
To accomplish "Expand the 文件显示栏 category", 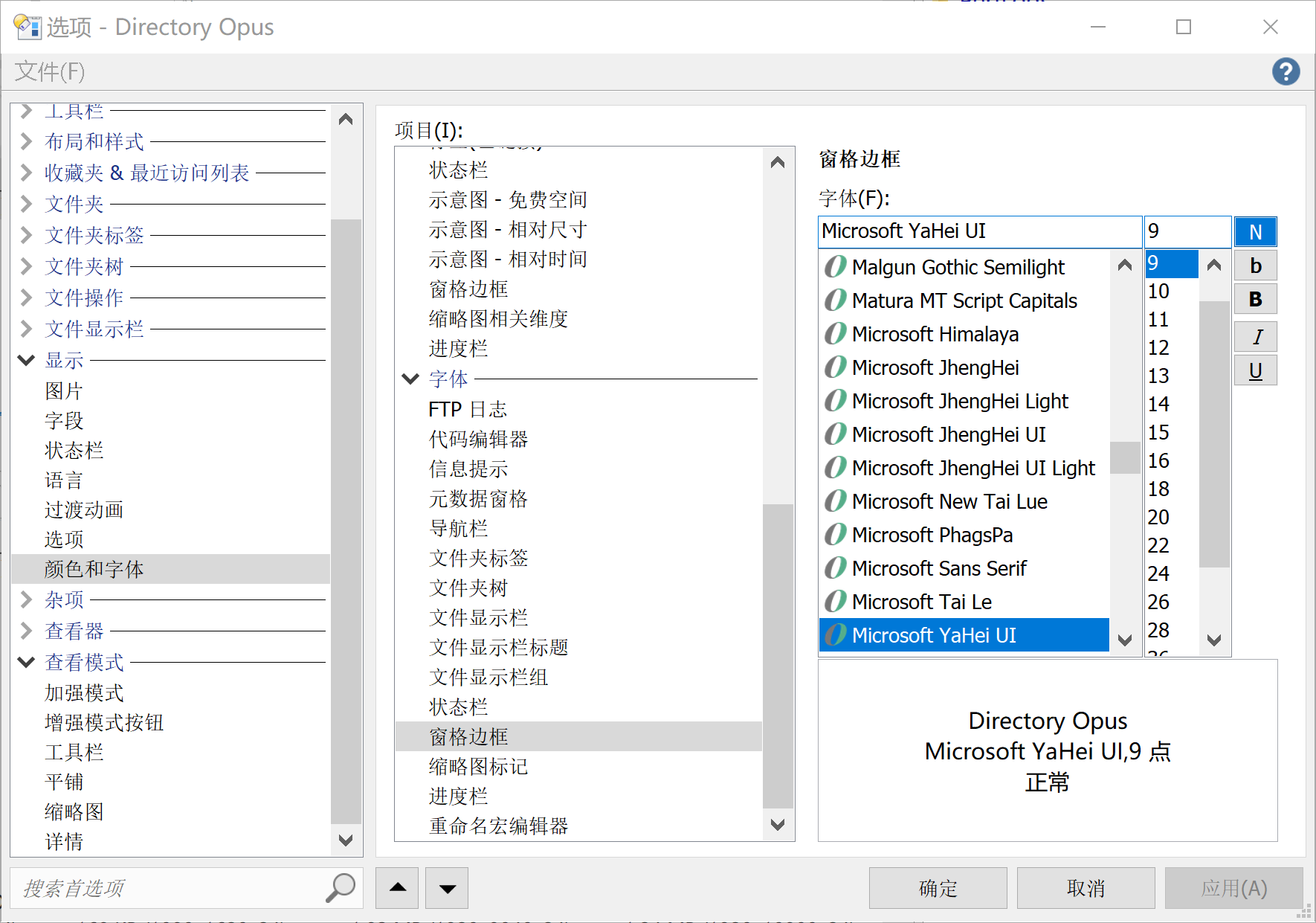I will pyautogui.click(x=27, y=329).
